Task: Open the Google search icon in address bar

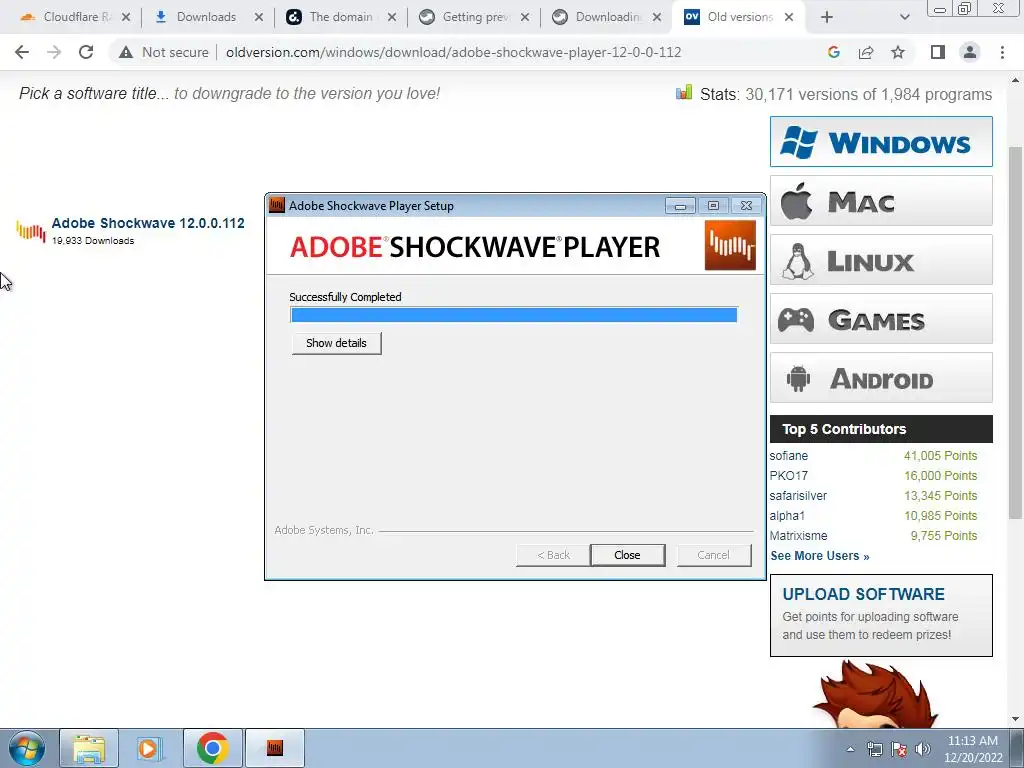Action: (833, 52)
